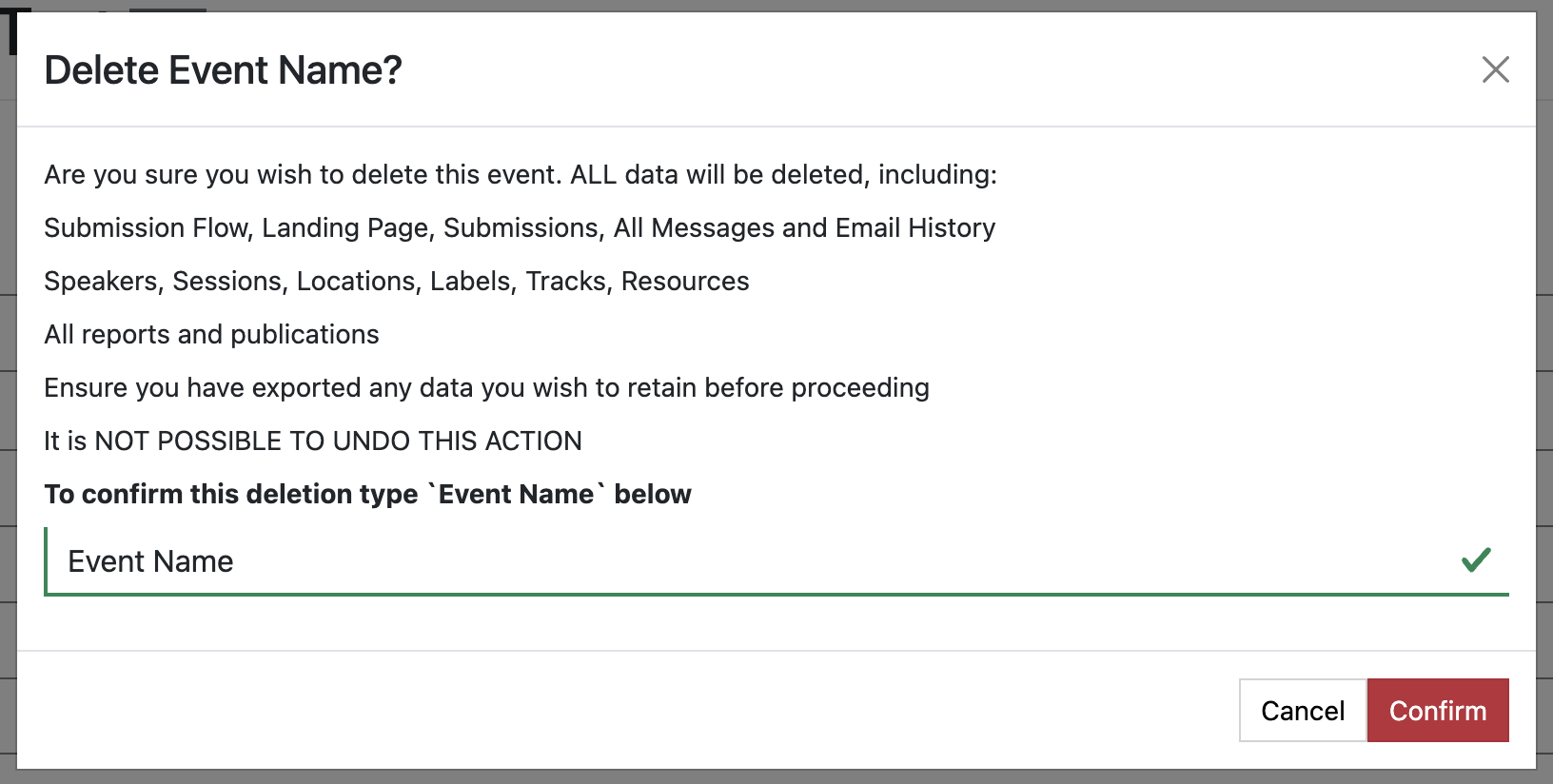Click the backticked 'Event Name' in bold instruction

[x=516, y=495]
